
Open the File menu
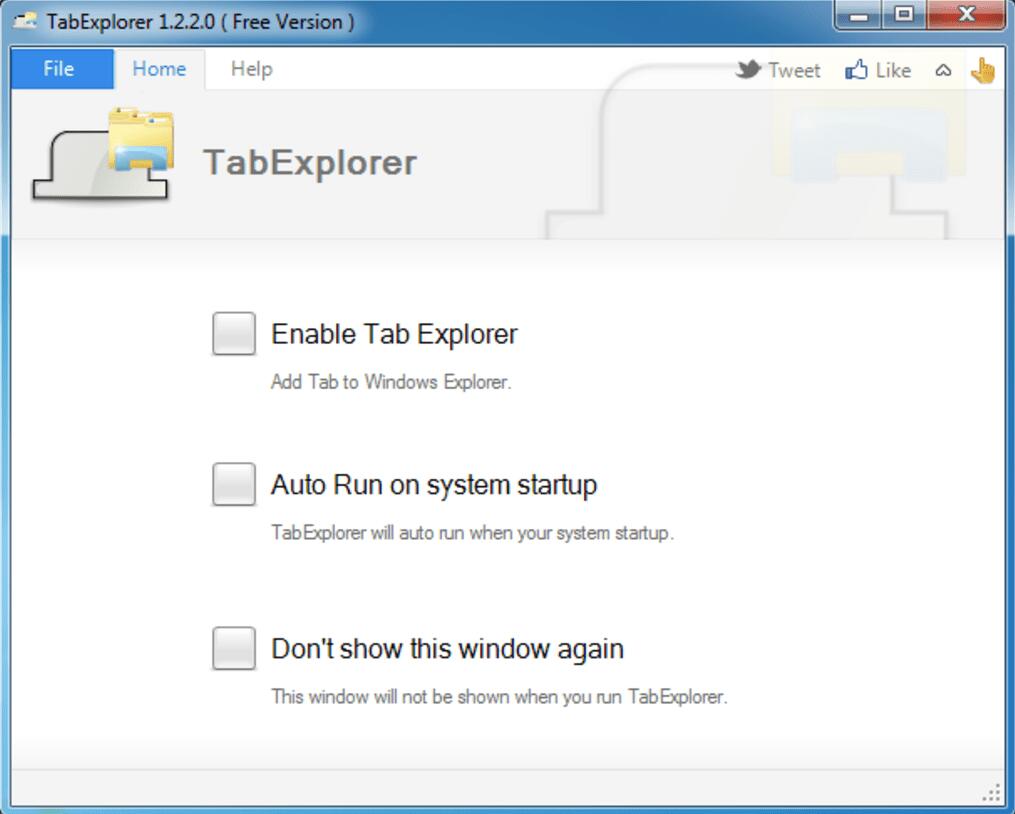(x=62, y=69)
